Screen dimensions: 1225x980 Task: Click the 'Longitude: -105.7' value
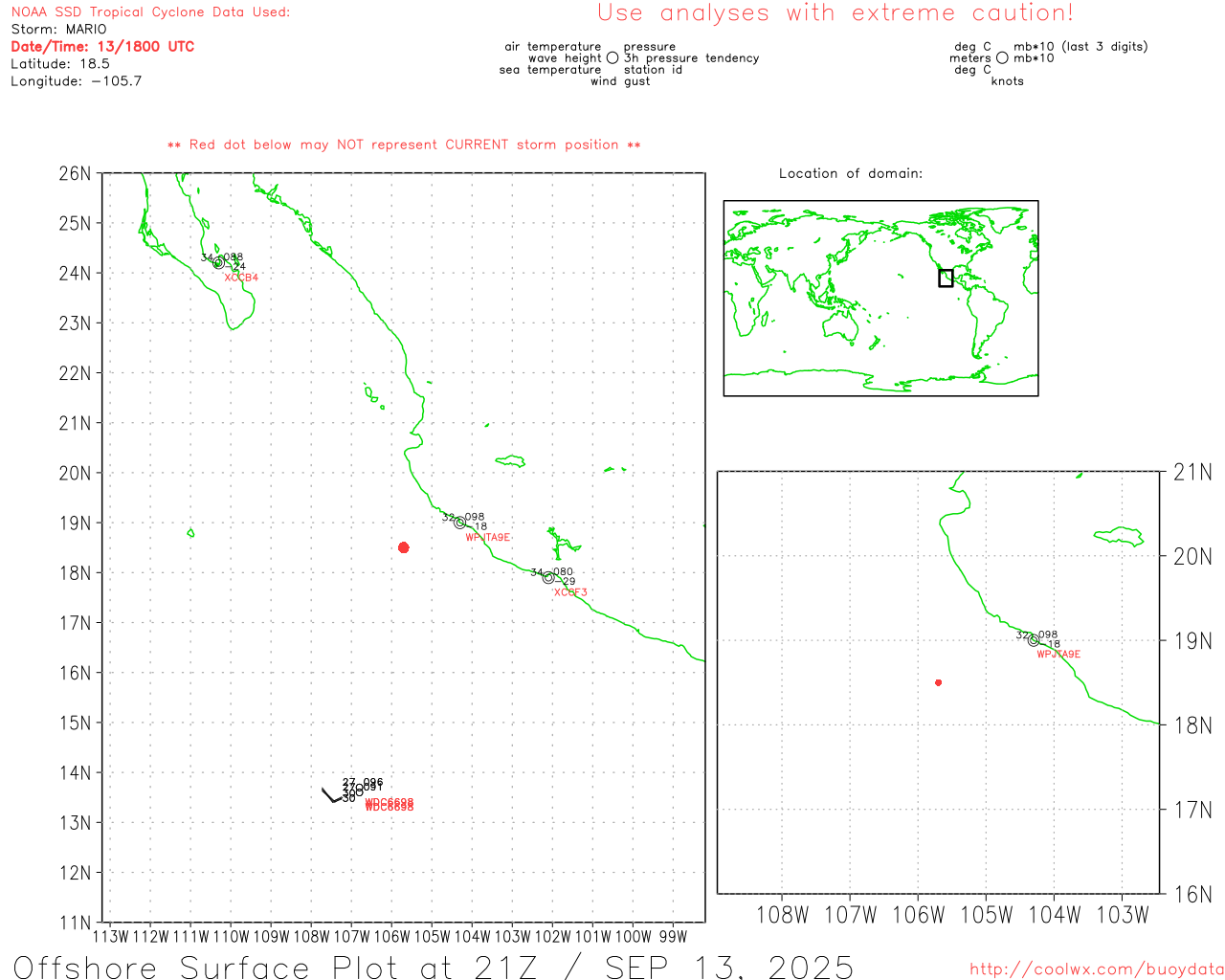(77, 81)
